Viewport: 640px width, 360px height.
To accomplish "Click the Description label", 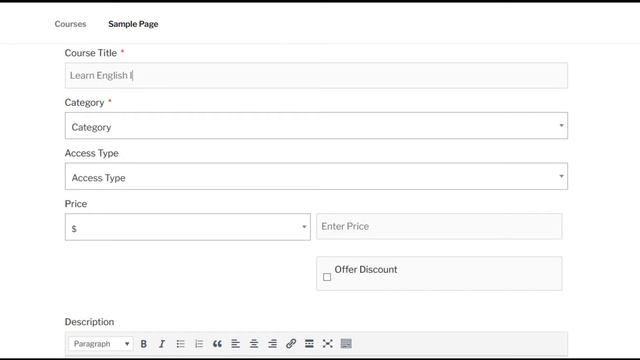I will click(x=89, y=322).
